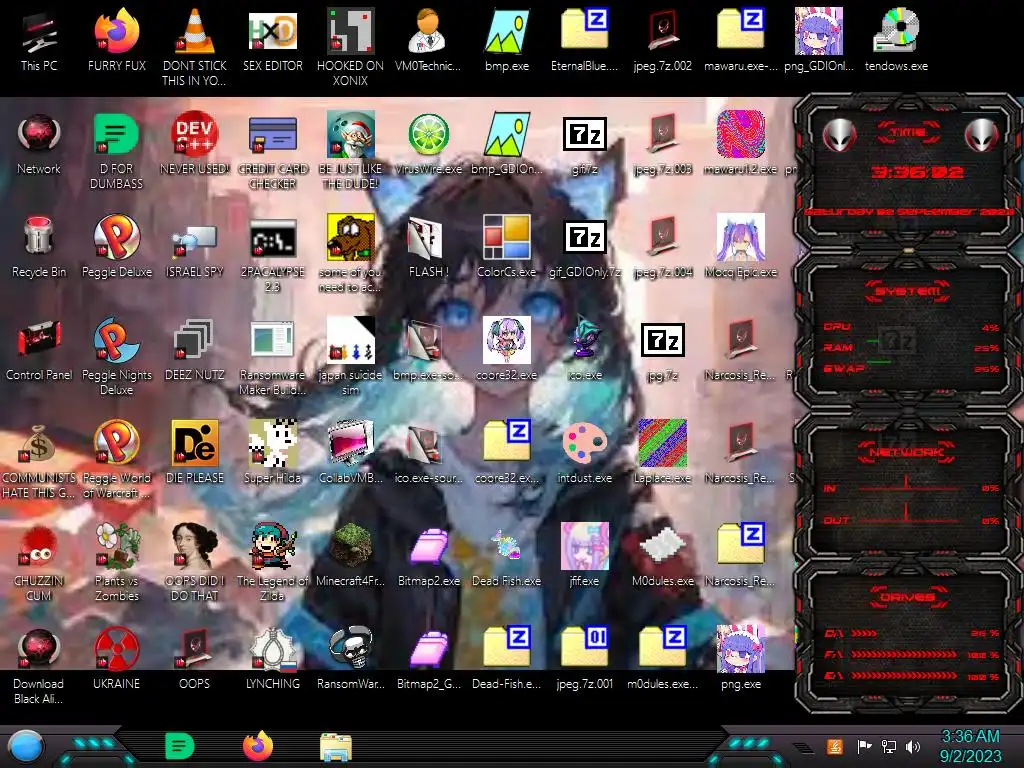Image resolution: width=1024 pixels, height=768 pixels.
Task: Open the HOOKED ON XONIX icon
Action: pos(350,49)
